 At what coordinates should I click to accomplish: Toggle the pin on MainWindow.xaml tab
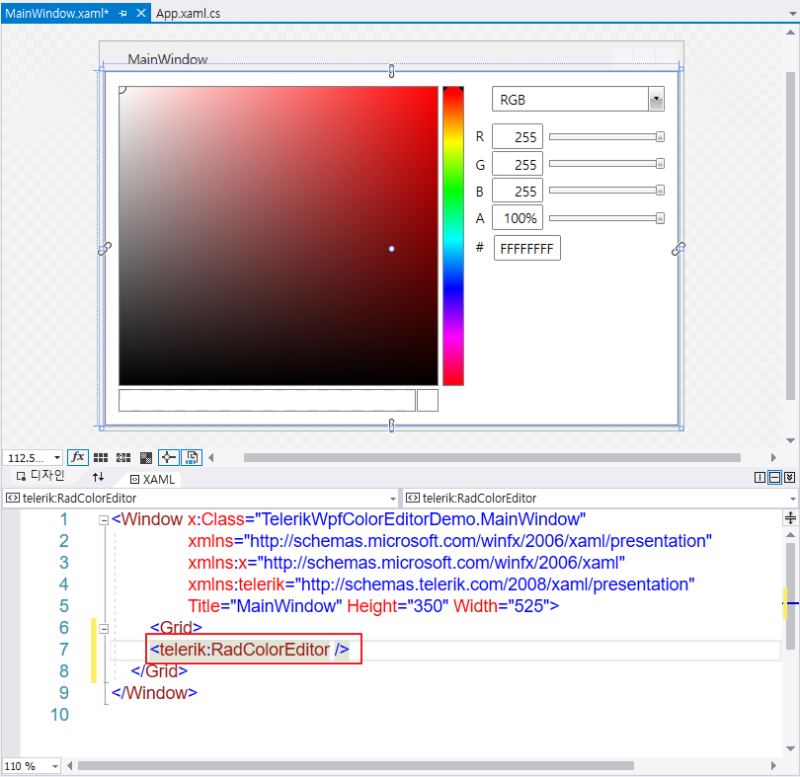(x=124, y=13)
